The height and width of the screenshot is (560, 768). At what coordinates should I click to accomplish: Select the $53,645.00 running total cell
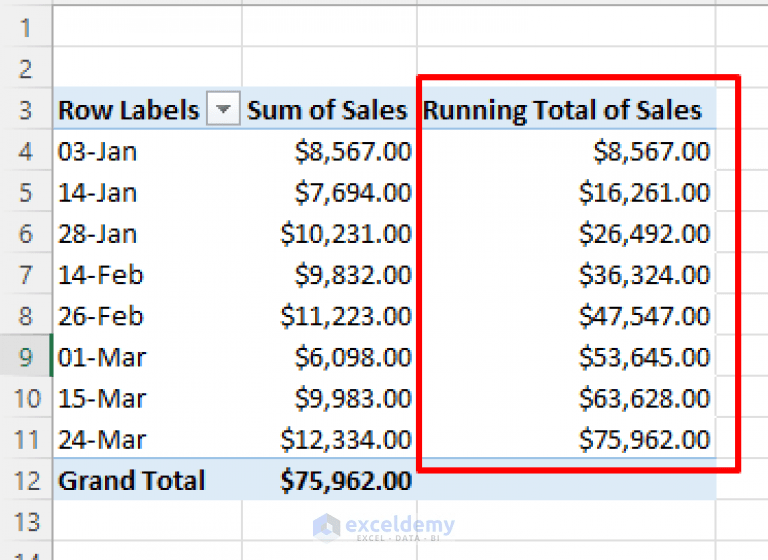[566, 356]
